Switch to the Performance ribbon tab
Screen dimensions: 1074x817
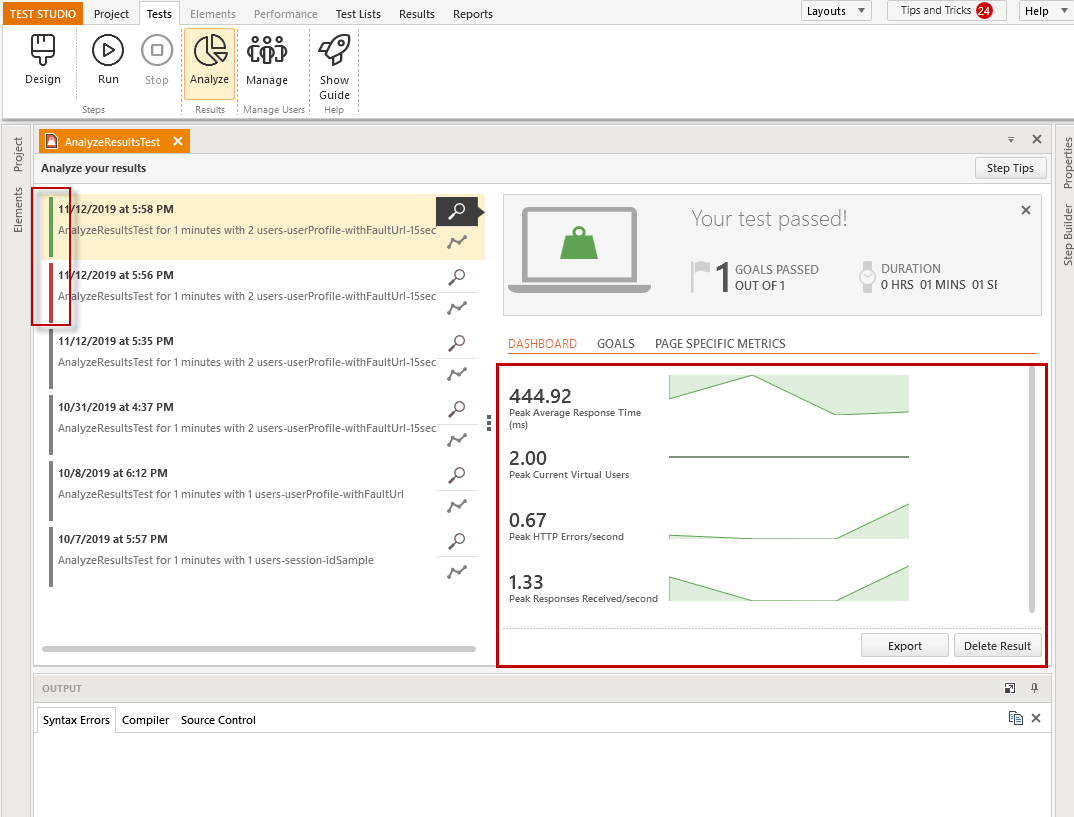click(286, 14)
